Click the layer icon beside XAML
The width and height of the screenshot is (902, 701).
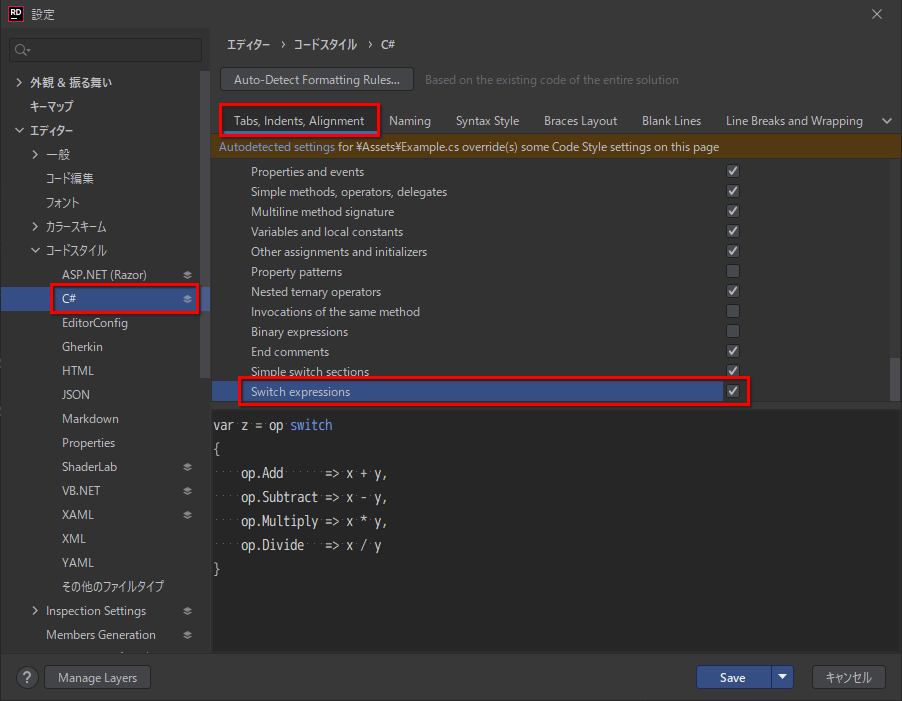pyautogui.click(x=188, y=515)
